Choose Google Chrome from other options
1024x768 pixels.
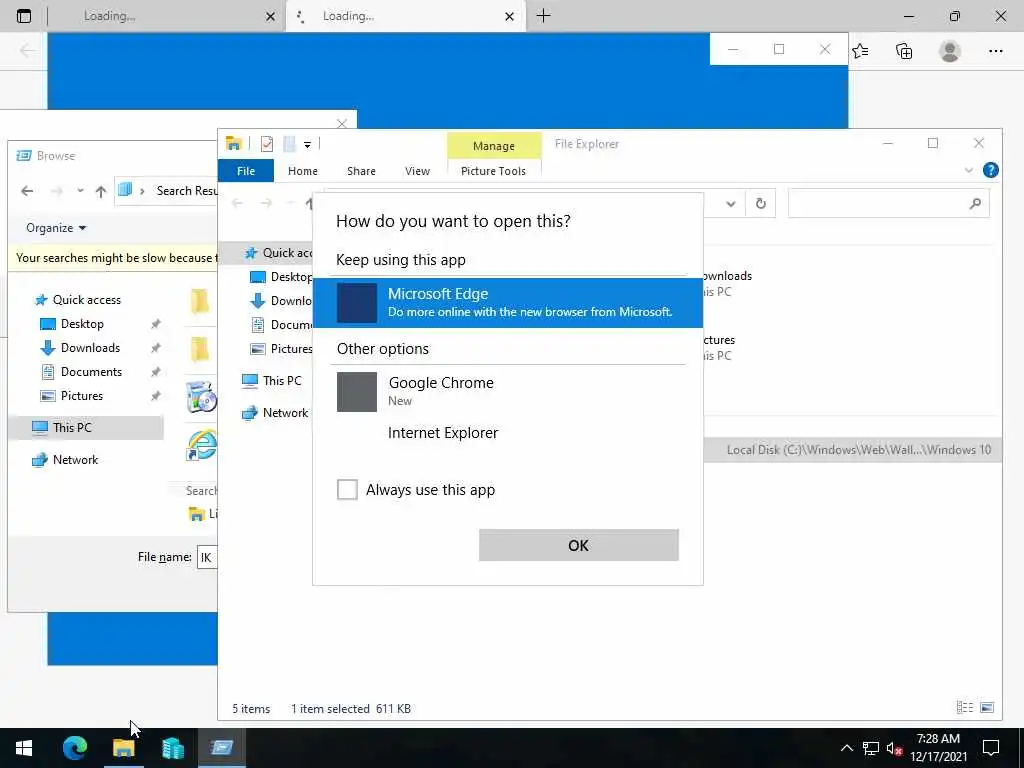pos(508,391)
